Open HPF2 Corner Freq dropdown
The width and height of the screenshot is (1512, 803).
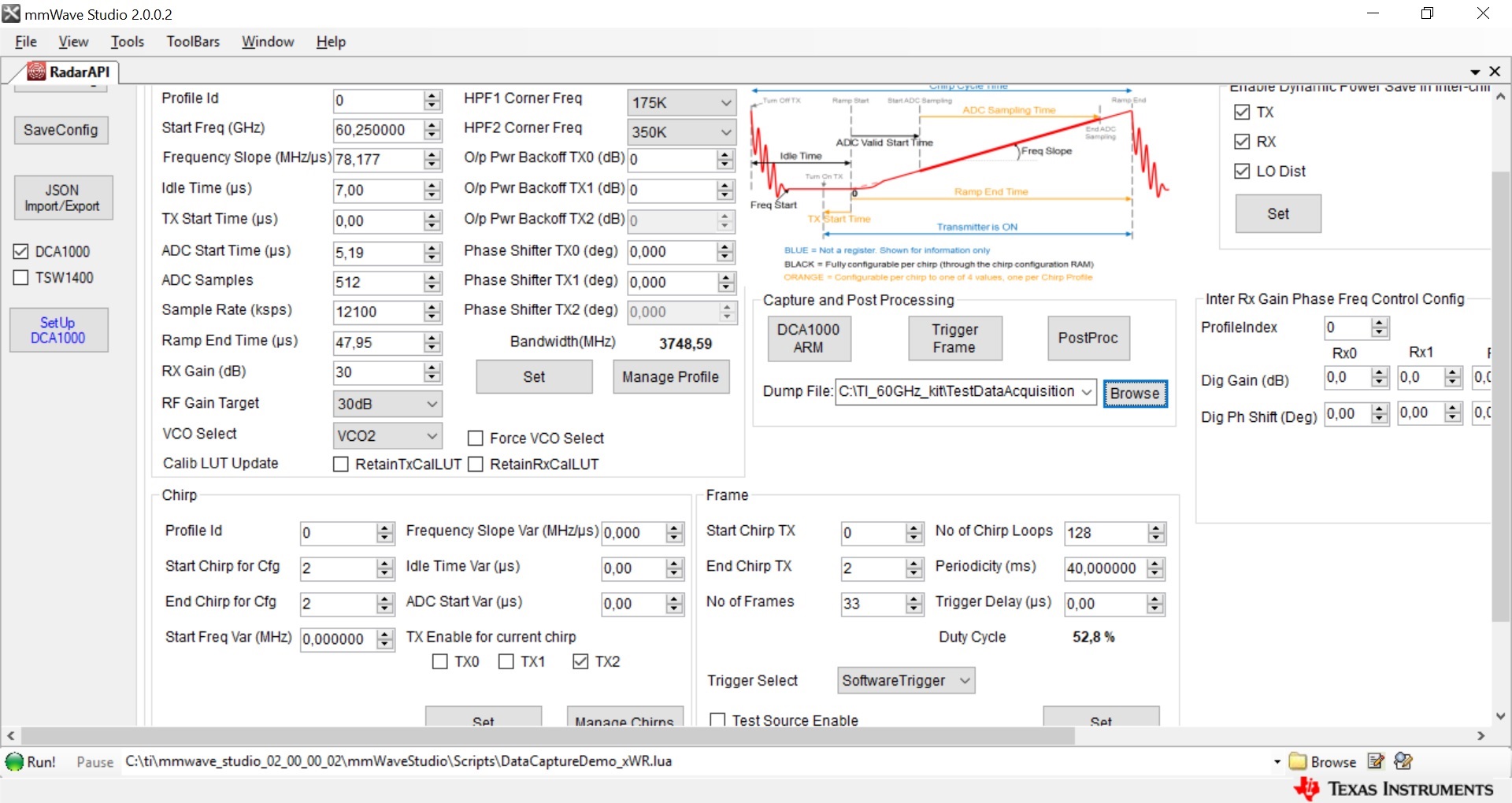coord(682,132)
